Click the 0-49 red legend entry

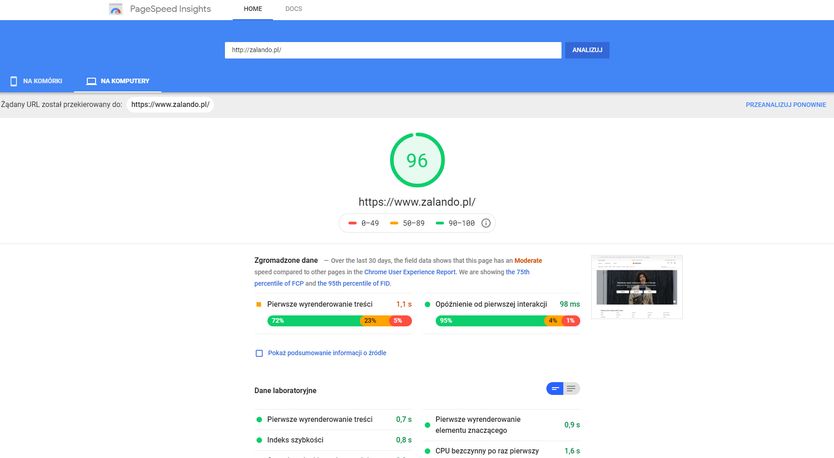point(364,223)
